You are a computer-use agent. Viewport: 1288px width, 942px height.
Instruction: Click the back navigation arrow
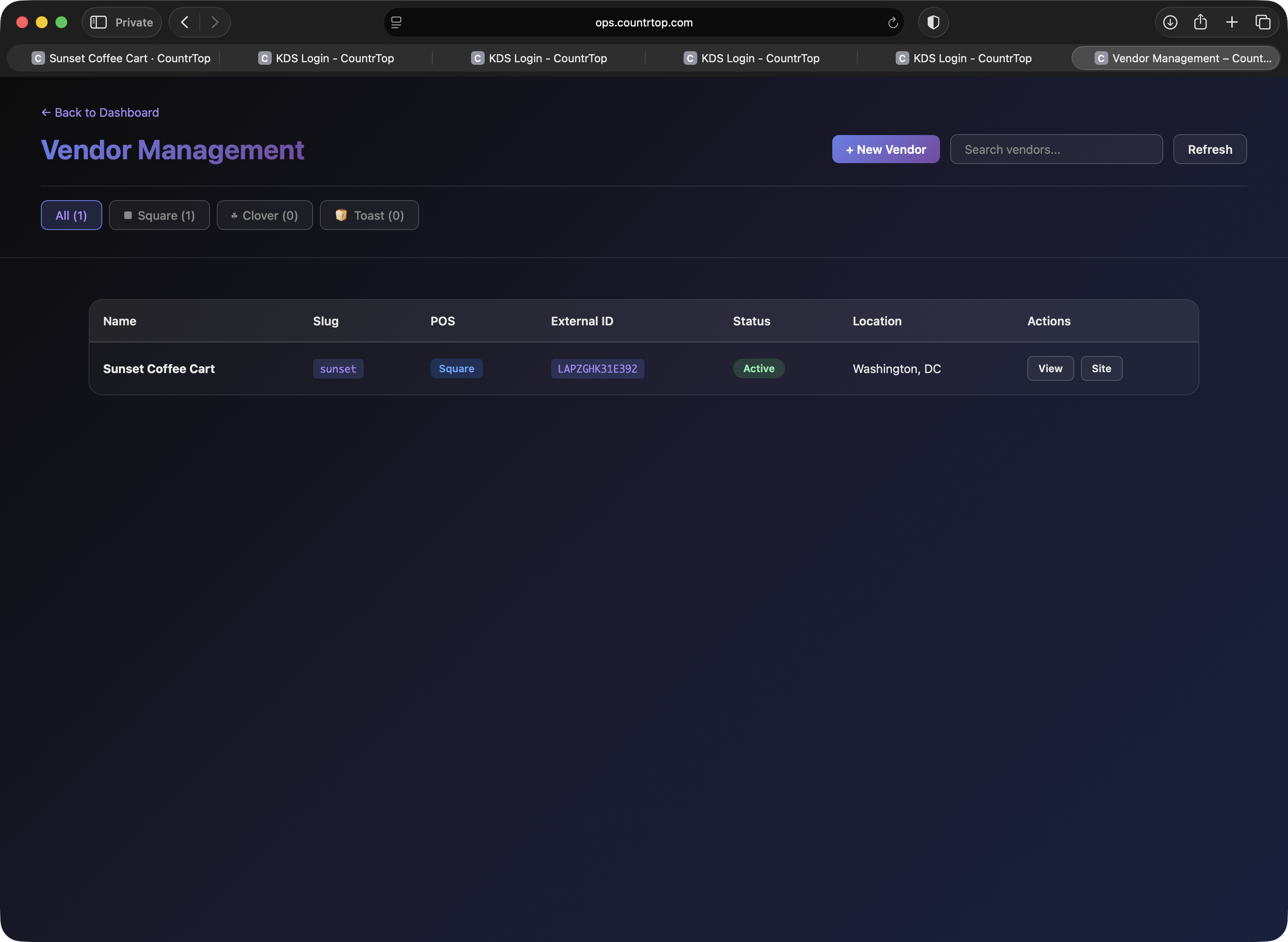184,22
